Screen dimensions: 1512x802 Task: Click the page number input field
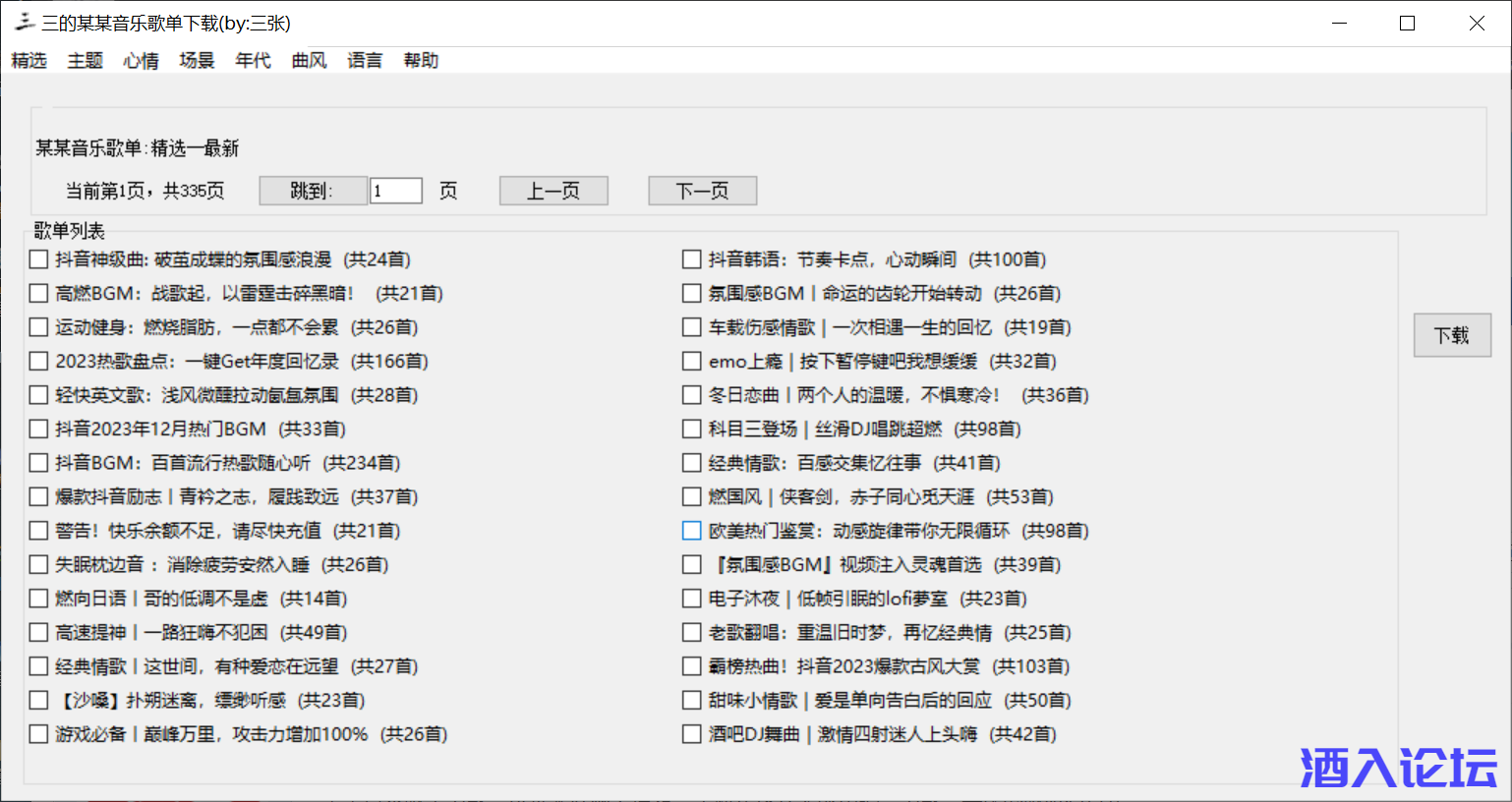coord(396,191)
